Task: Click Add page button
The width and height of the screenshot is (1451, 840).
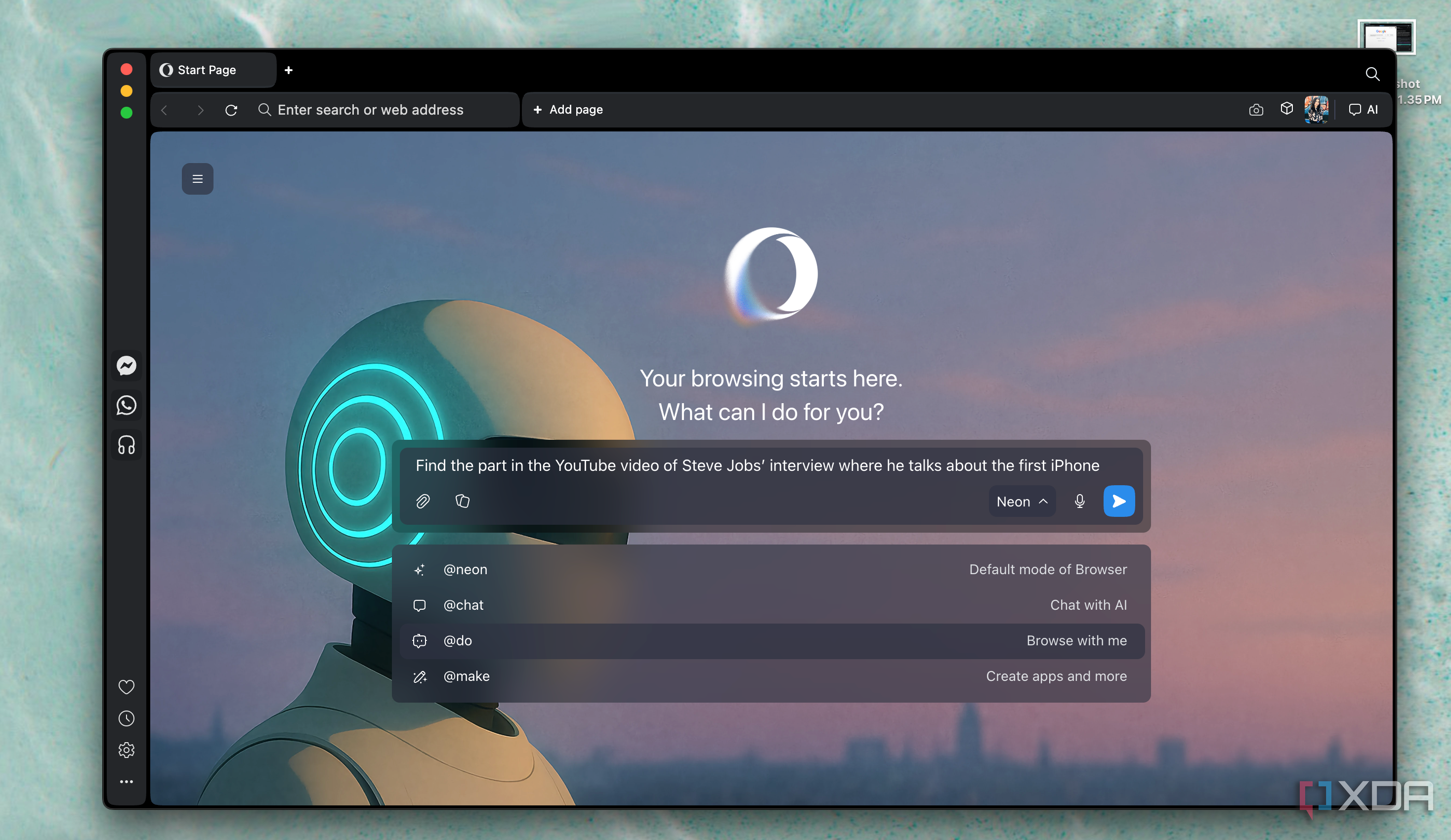Action: pos(568,109)
